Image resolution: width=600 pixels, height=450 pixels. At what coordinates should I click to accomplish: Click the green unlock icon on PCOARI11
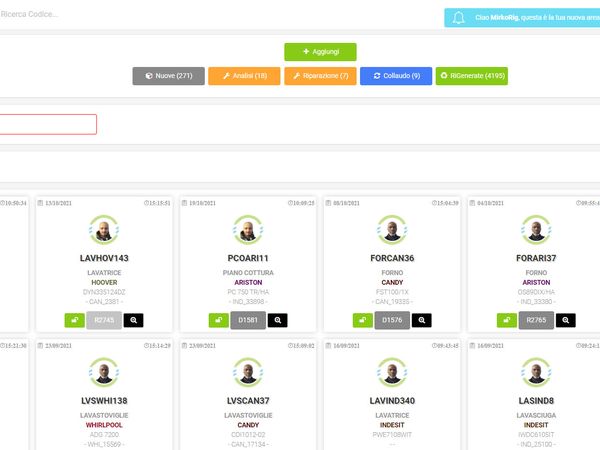pos(218,320)
